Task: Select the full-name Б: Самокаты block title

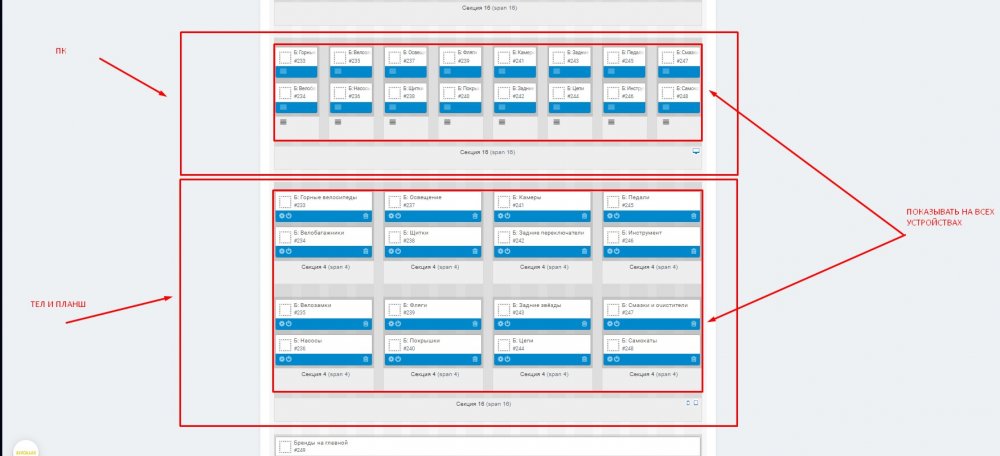Action: (x=645, y=340)
